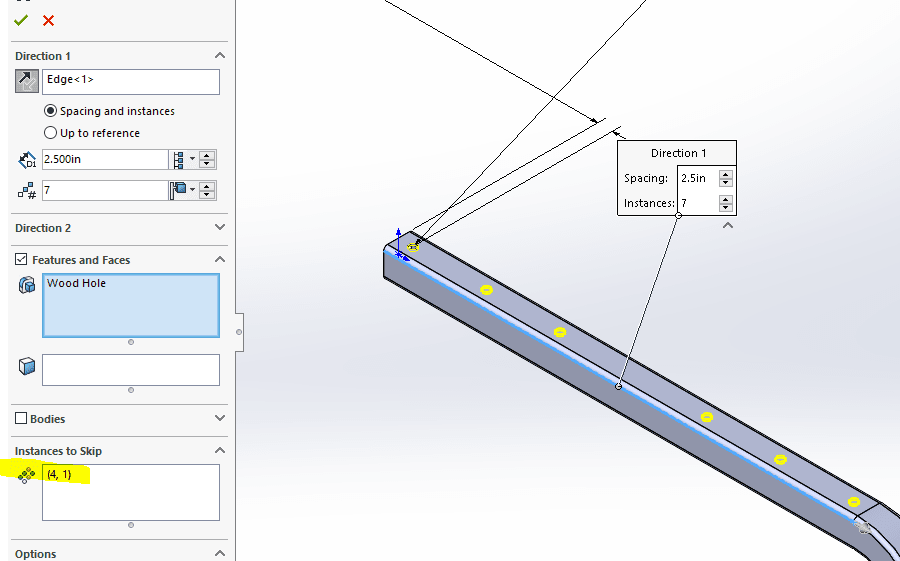Confirm pattern with green checkmark
This screenshot has height=561, width=900.
tap(21, 21)
